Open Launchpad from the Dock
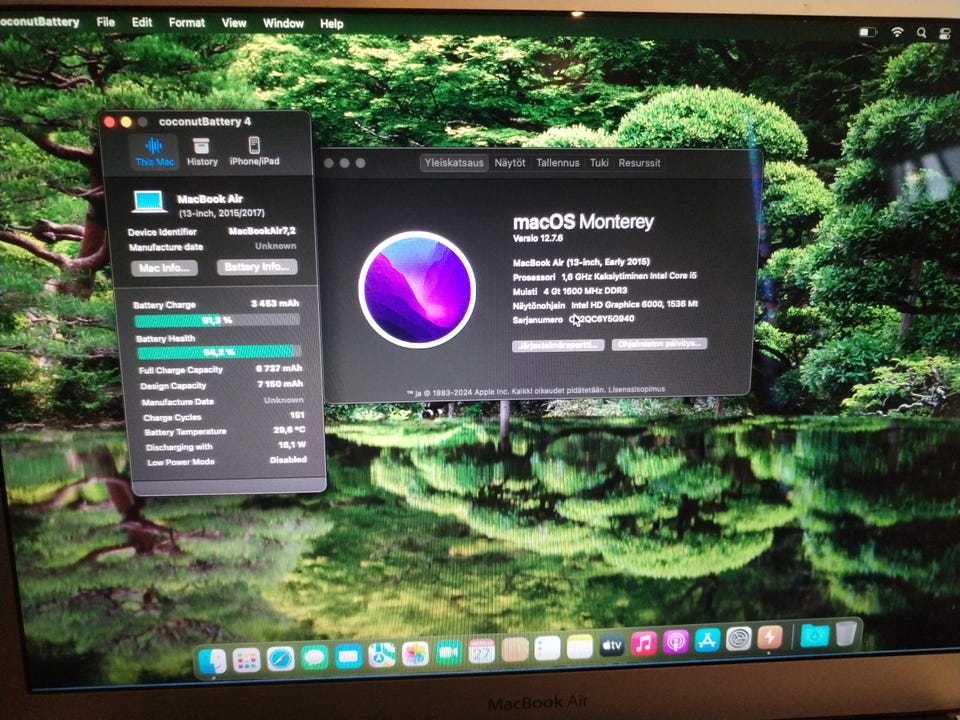Image resolution: width=960 pixels, height=720 pixels. 246,660
